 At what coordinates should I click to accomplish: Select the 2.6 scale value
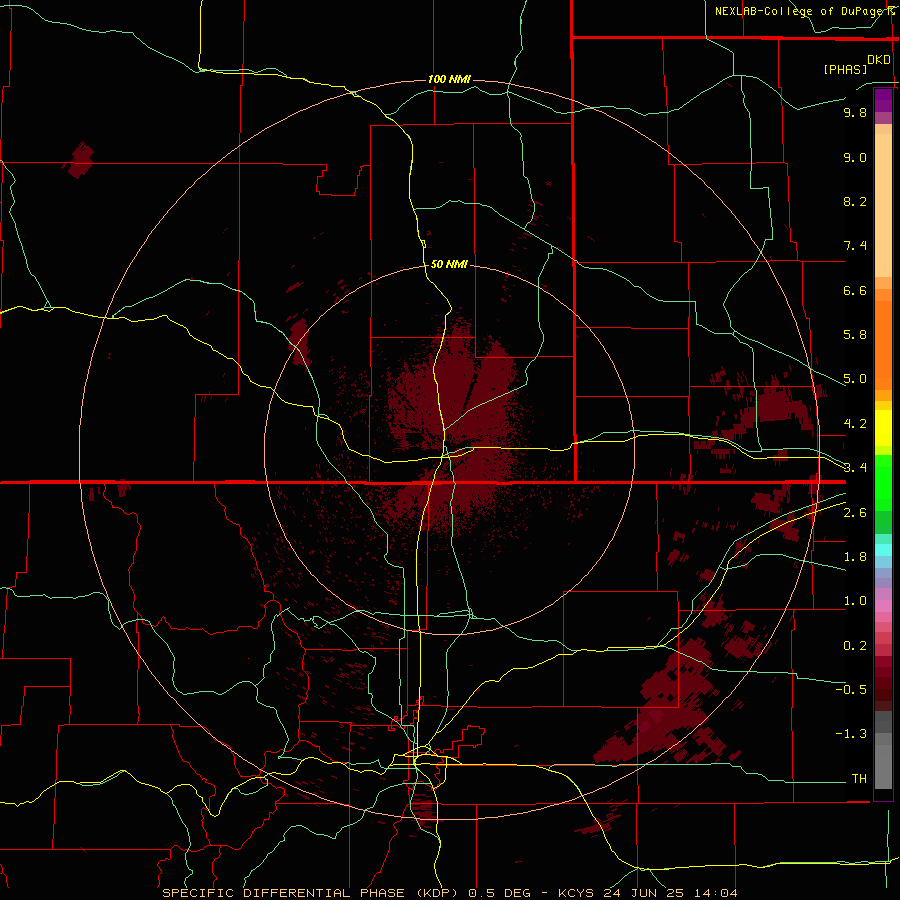855,513
